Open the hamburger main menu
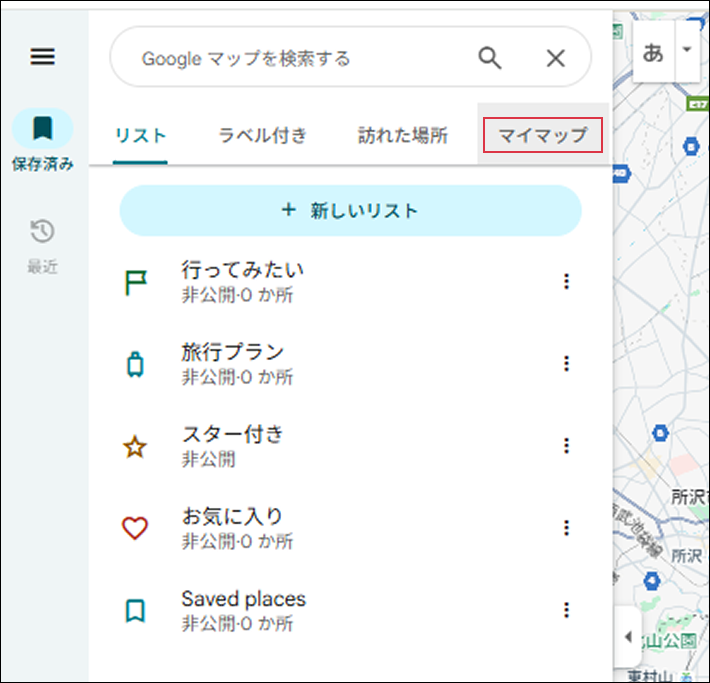The height and width of the screenshot is (683, 710). pyautogui.click(x=43, y=57)
